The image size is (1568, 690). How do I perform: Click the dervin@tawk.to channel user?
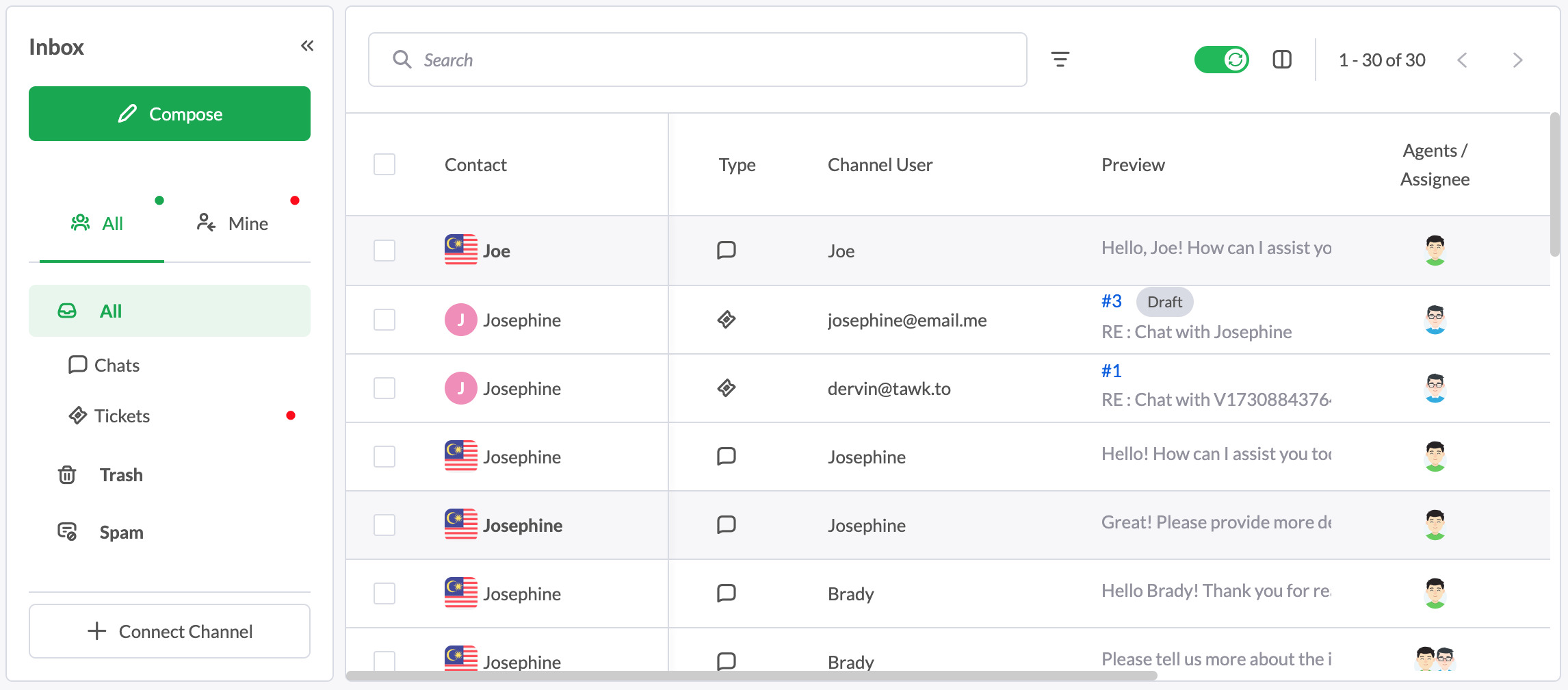click(x=889, y=388)
